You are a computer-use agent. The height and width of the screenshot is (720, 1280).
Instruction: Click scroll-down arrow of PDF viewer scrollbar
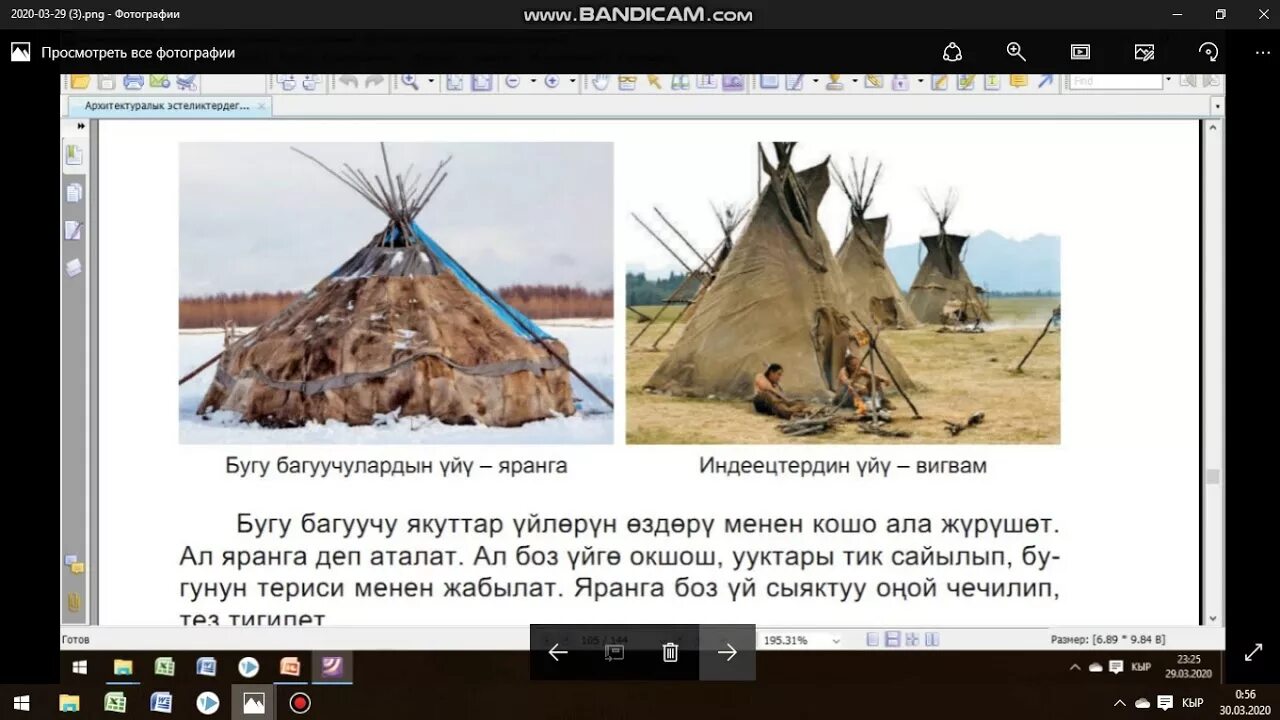coord(1213,619)
